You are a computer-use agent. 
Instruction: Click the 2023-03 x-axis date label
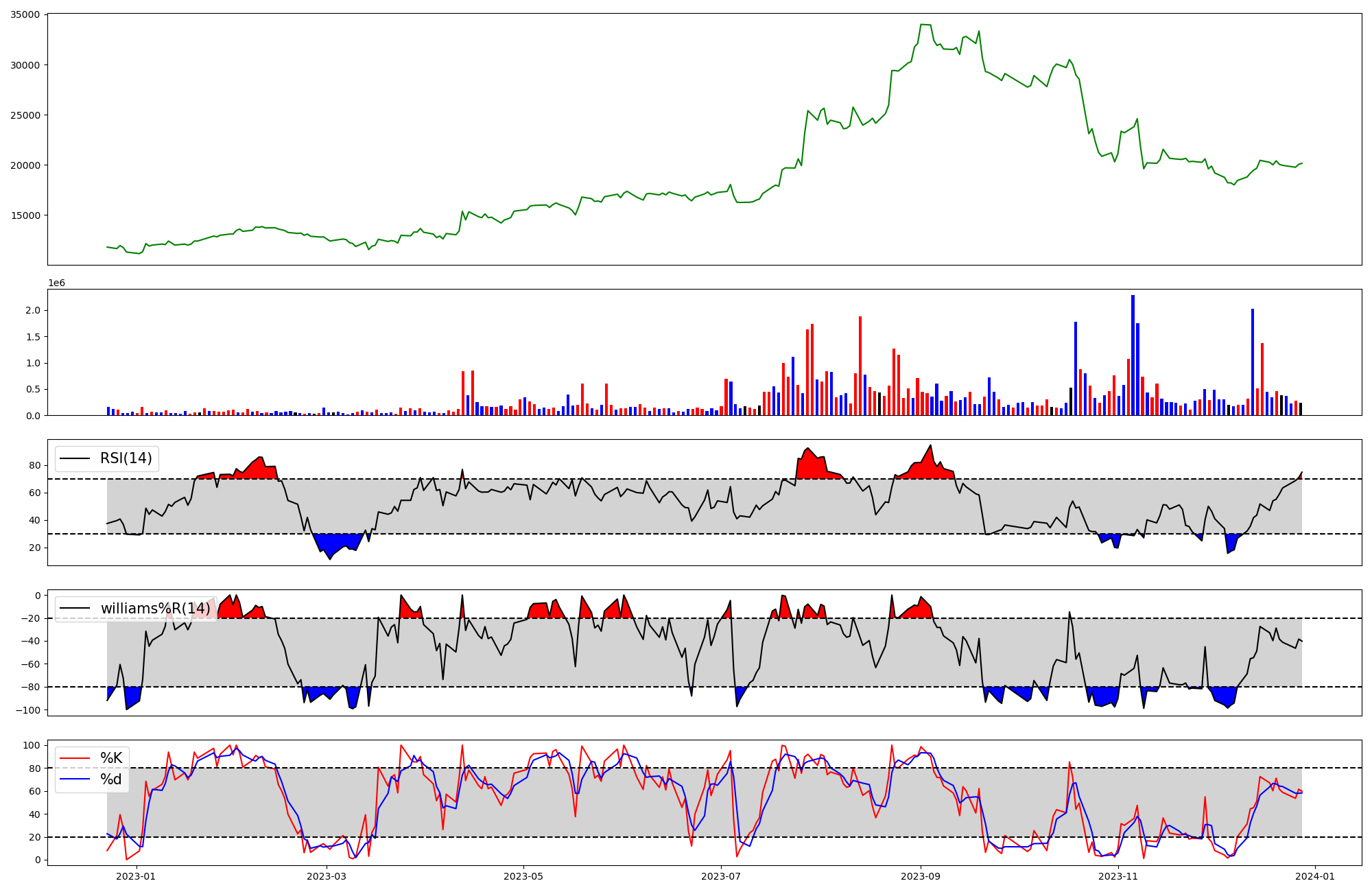[327, 876]
